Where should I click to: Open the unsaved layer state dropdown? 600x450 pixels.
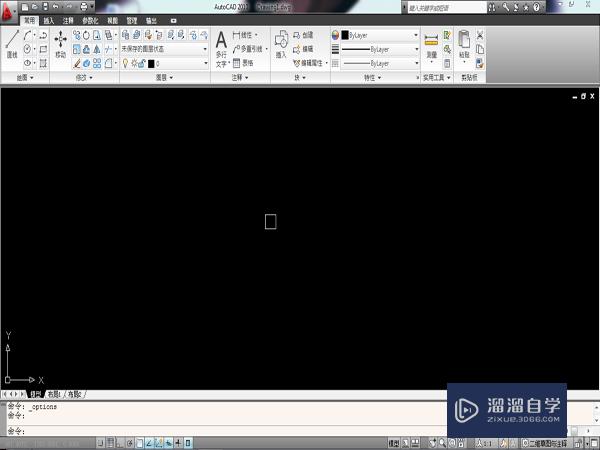[165, 49]
